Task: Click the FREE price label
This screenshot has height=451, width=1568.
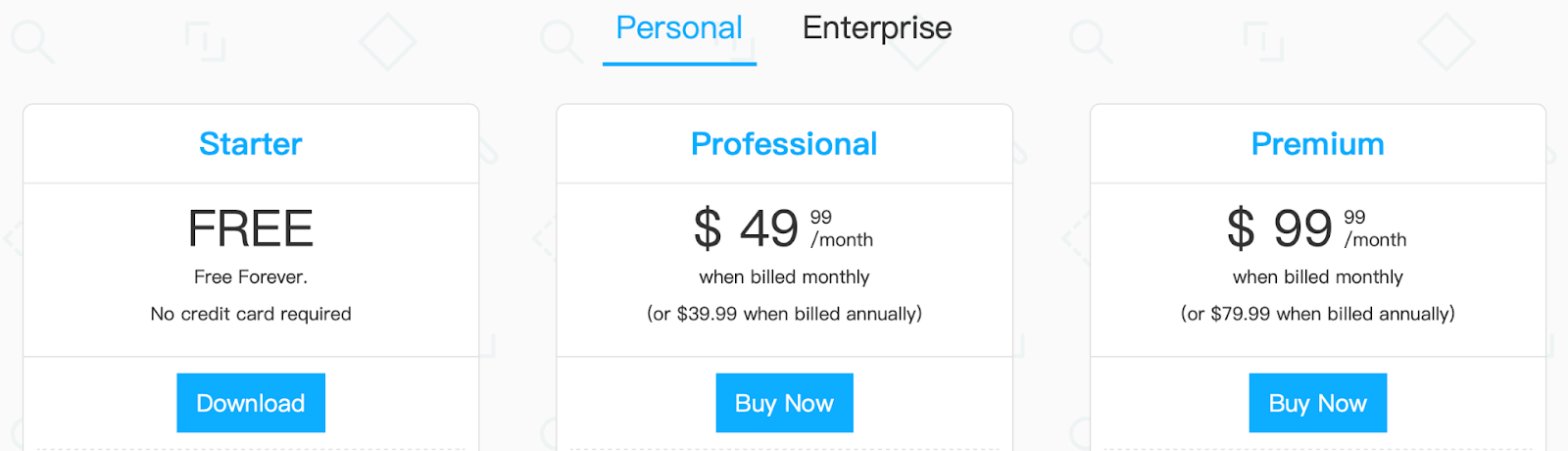Action: click(251, 228)
